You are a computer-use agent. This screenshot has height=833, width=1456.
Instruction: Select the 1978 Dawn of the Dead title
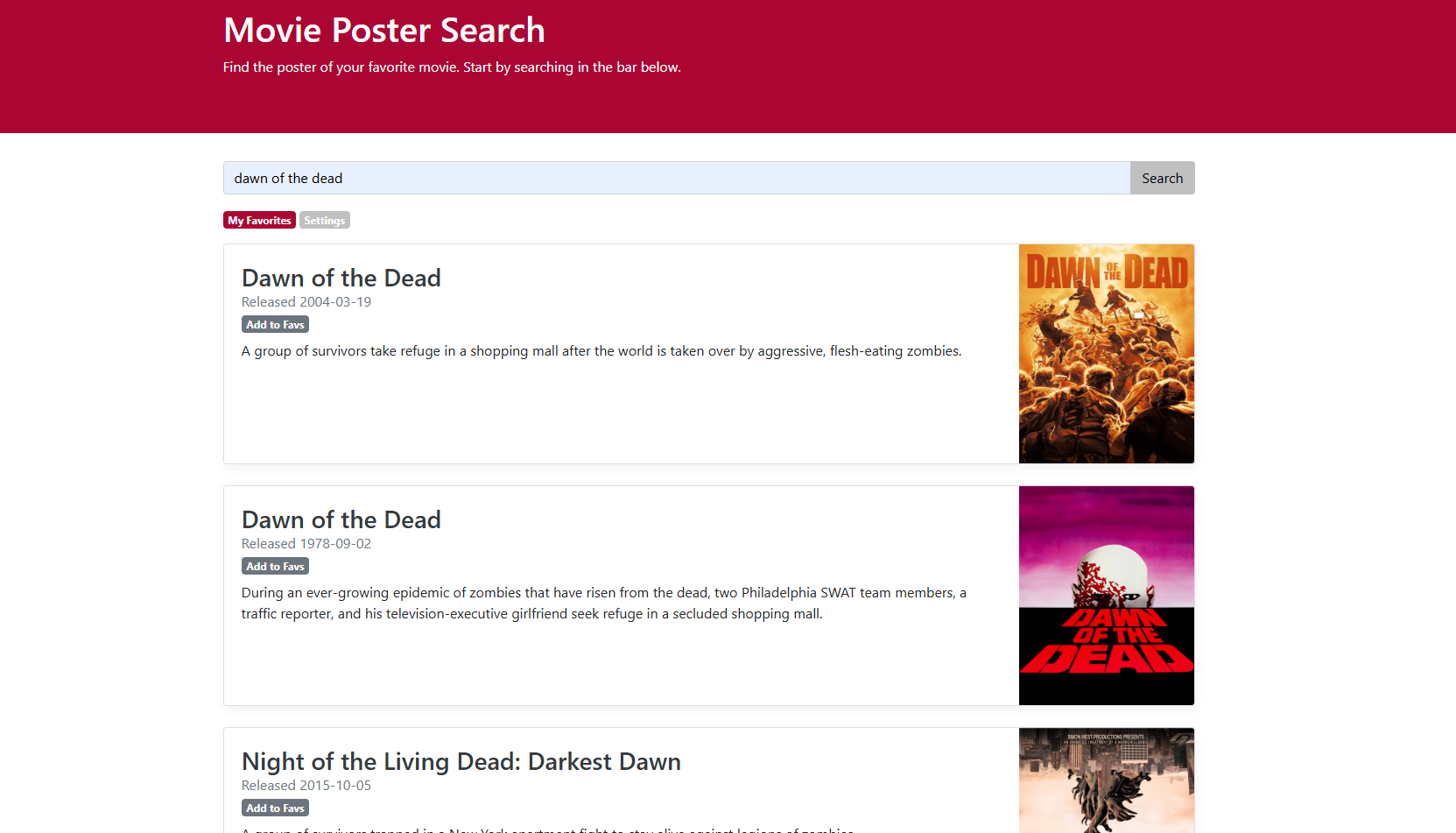[341, 519]
